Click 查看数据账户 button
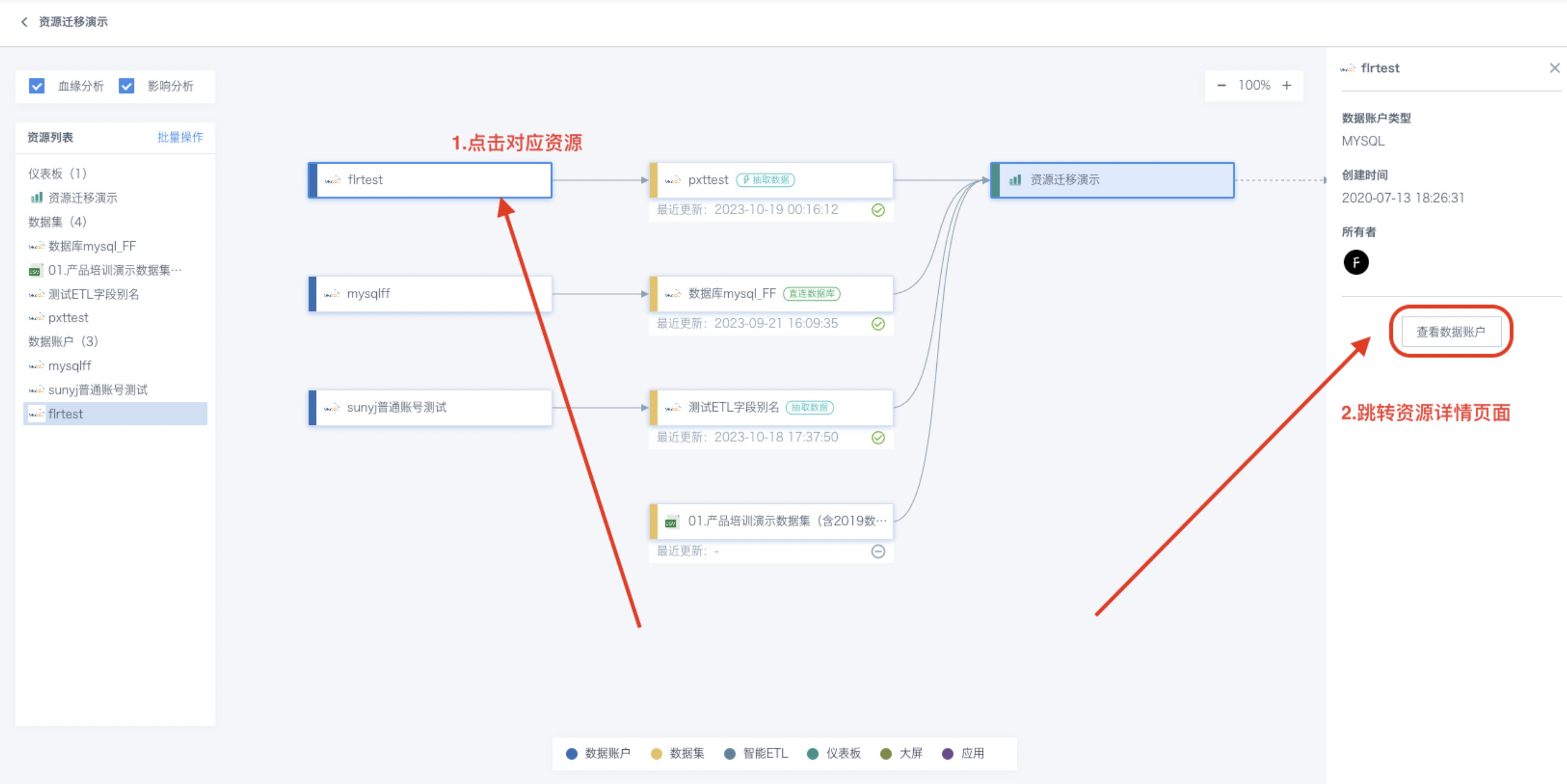This screenshot has height=784, width=1567. tap(1450, 332)
